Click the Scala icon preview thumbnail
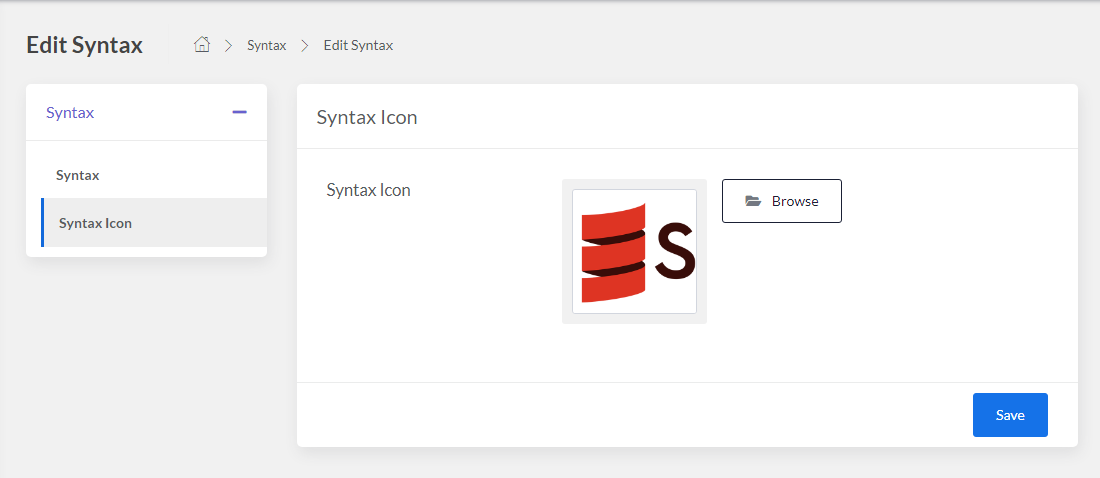Screen dimensions: 1100x478 click(634, 251)
